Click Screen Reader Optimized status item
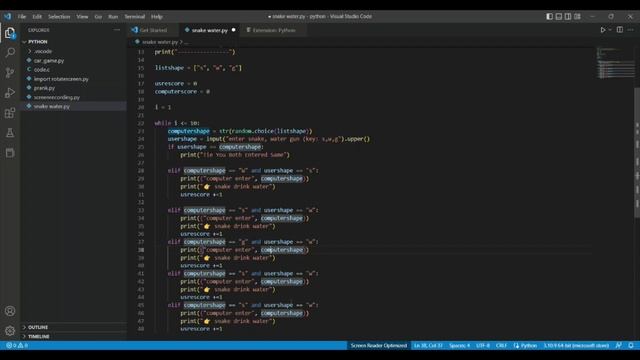The width and height of the screenshot is (640, 360). click(x=379, y=345)
